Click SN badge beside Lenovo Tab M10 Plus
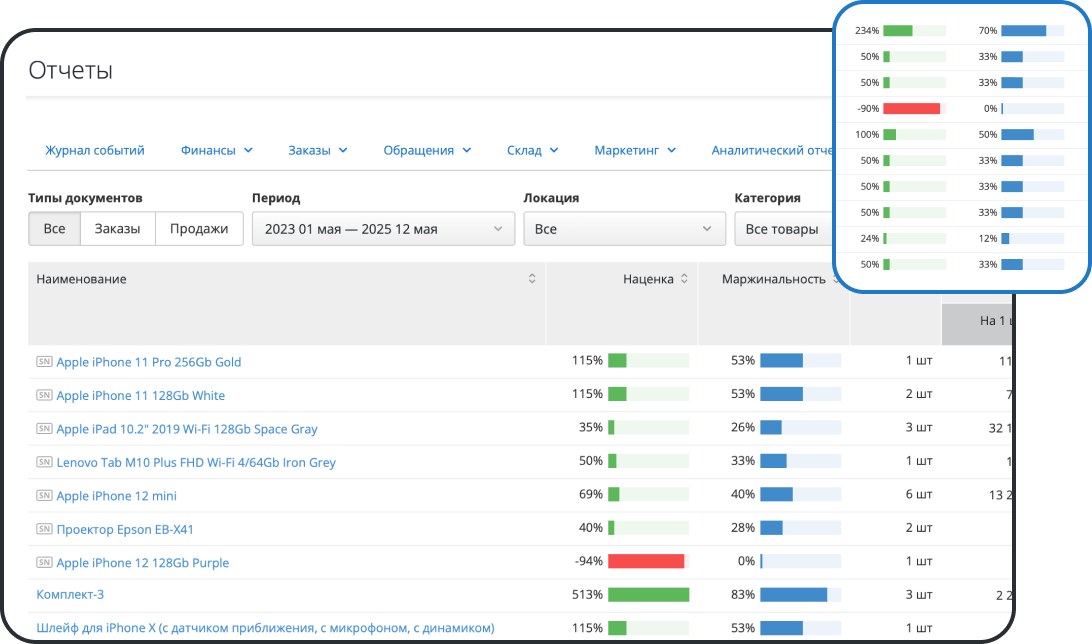The image size is (1092, 644). coord(44,462)
